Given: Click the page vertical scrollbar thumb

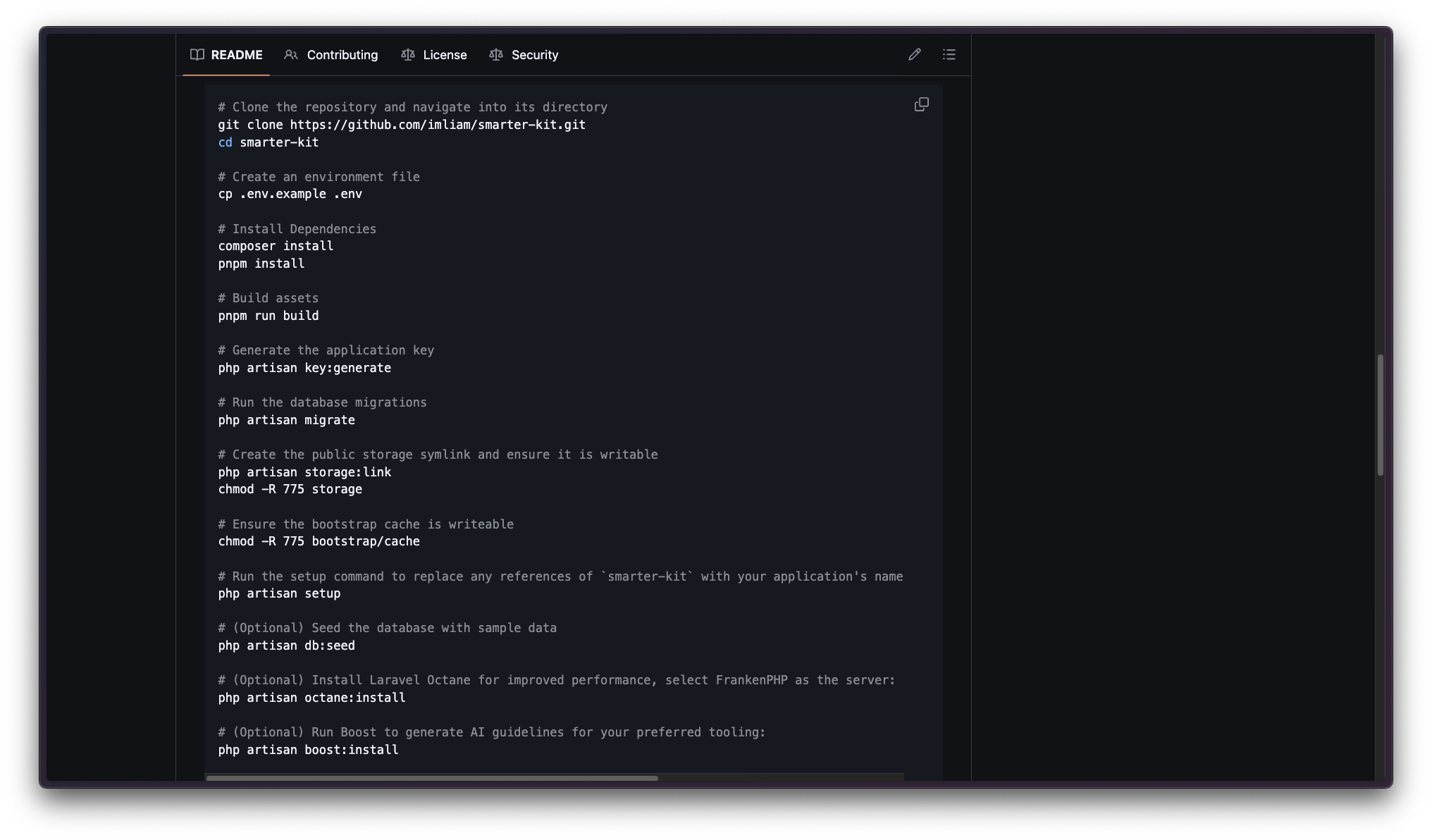Looking at the screenshot, I should pos(1381,415).
